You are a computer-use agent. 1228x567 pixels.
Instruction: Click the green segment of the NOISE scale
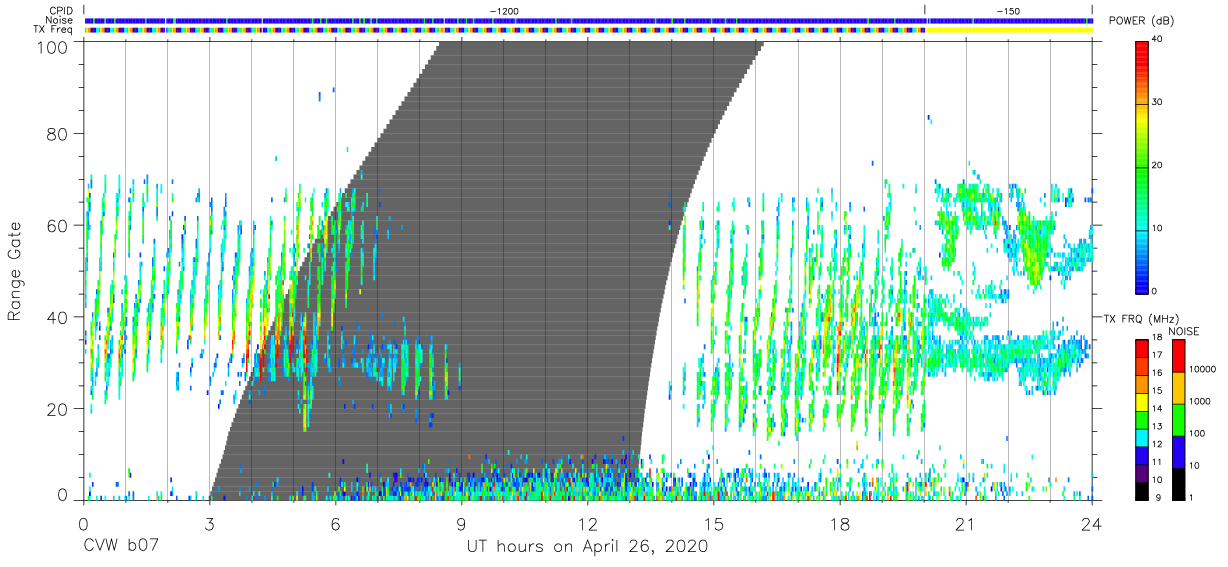coord(1177,419)
